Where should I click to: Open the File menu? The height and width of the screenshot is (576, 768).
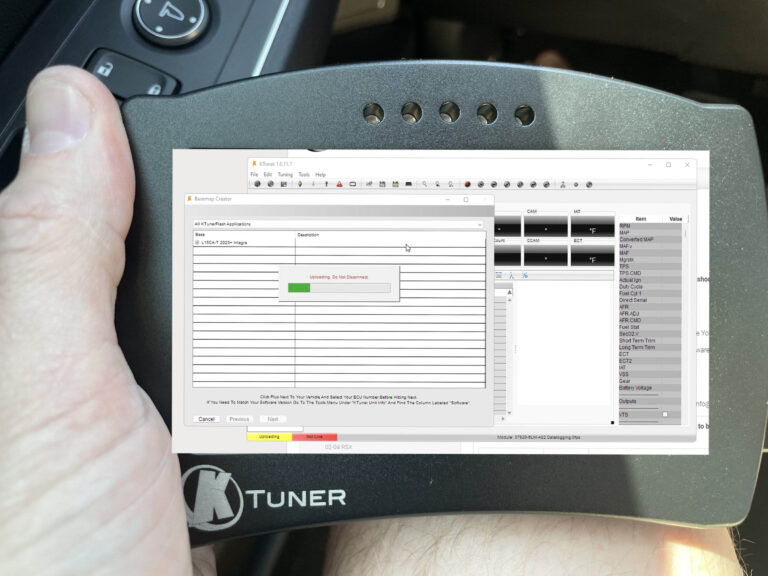(254, 174)
